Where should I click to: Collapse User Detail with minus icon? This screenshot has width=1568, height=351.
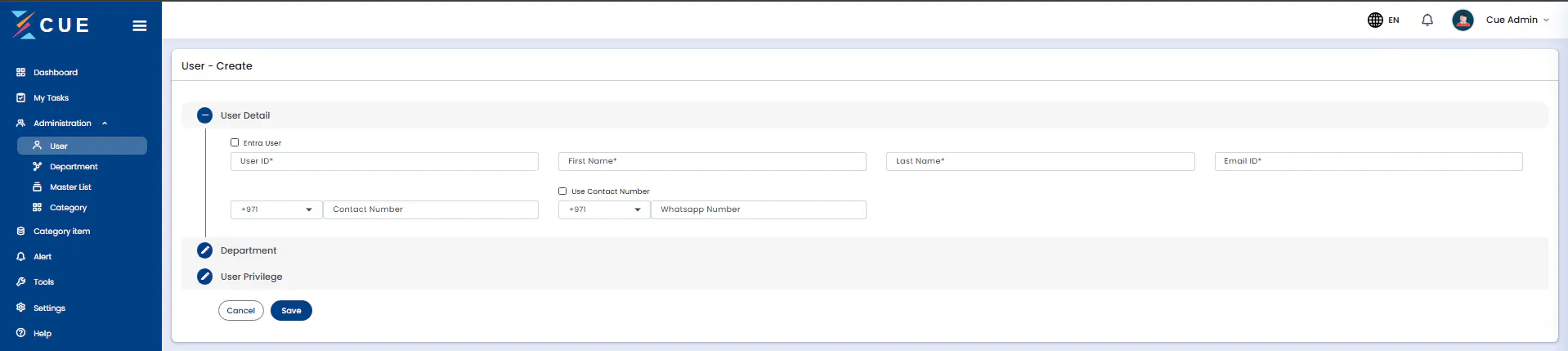tap(204, 115)
